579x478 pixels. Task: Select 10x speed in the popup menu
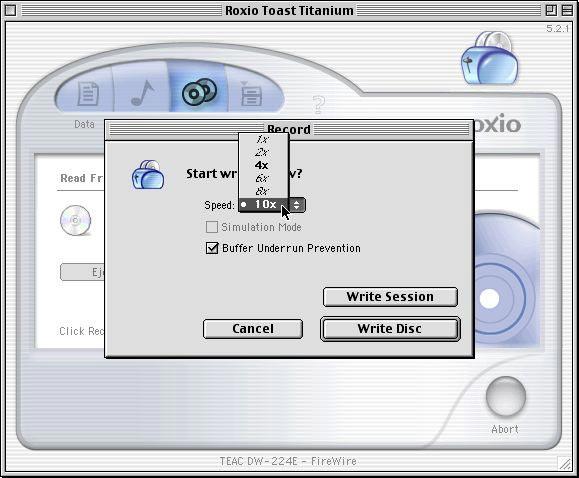tap(263, 204)
